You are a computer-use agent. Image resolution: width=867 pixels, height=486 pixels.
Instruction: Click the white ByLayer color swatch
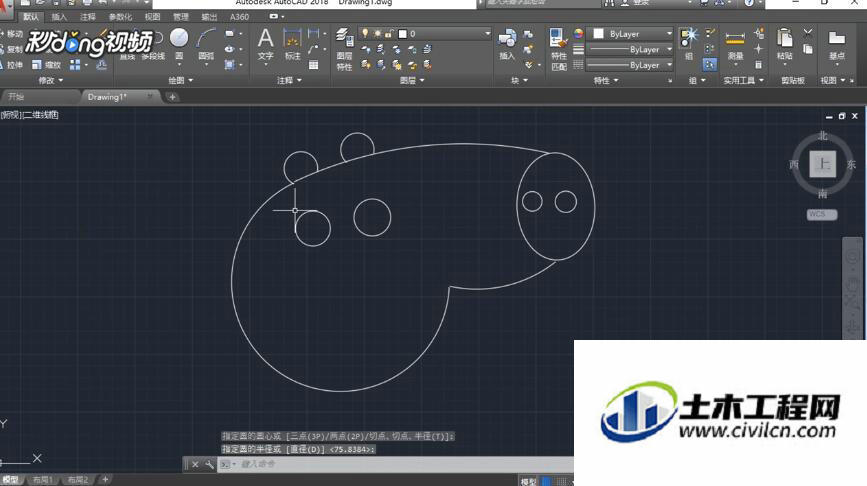[x=598, y=34]
